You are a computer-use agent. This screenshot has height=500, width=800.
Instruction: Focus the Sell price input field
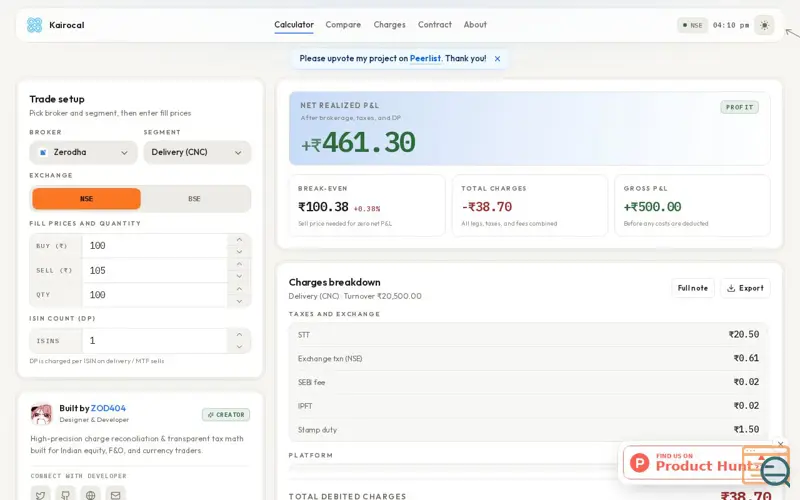(155, 270)
